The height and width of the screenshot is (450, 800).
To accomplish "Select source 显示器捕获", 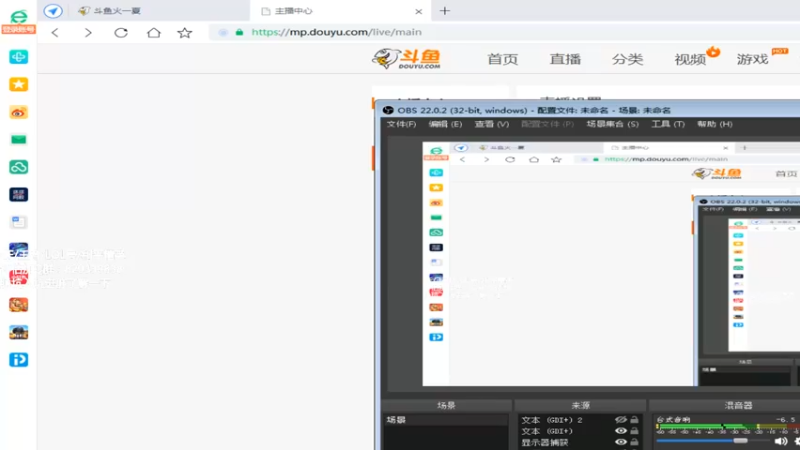I will pos(544,442).
